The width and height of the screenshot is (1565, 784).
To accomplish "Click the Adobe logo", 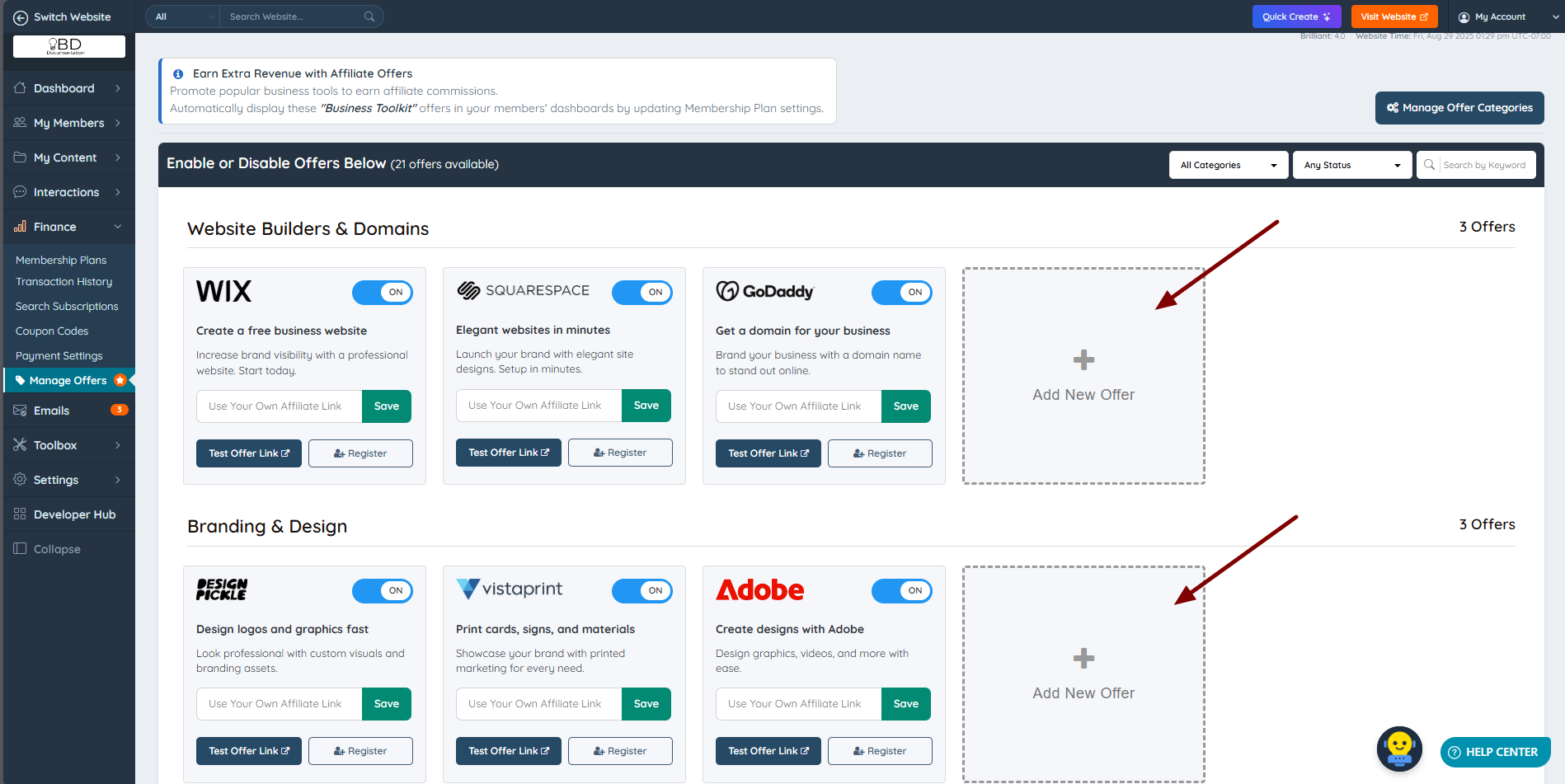I will pyautogui.click(x=759, y=589).
